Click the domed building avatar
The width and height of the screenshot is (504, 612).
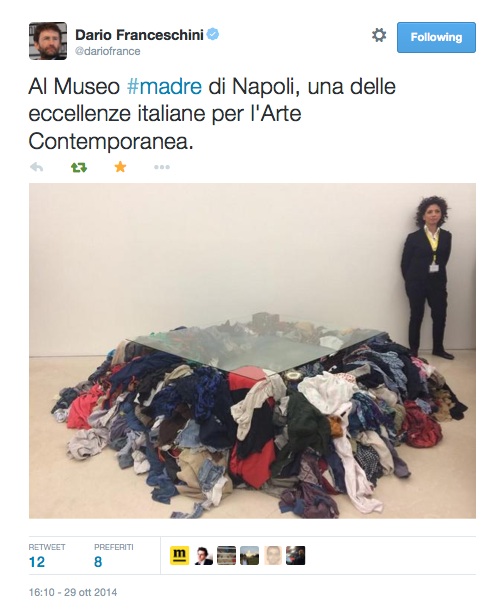(249, 555)
